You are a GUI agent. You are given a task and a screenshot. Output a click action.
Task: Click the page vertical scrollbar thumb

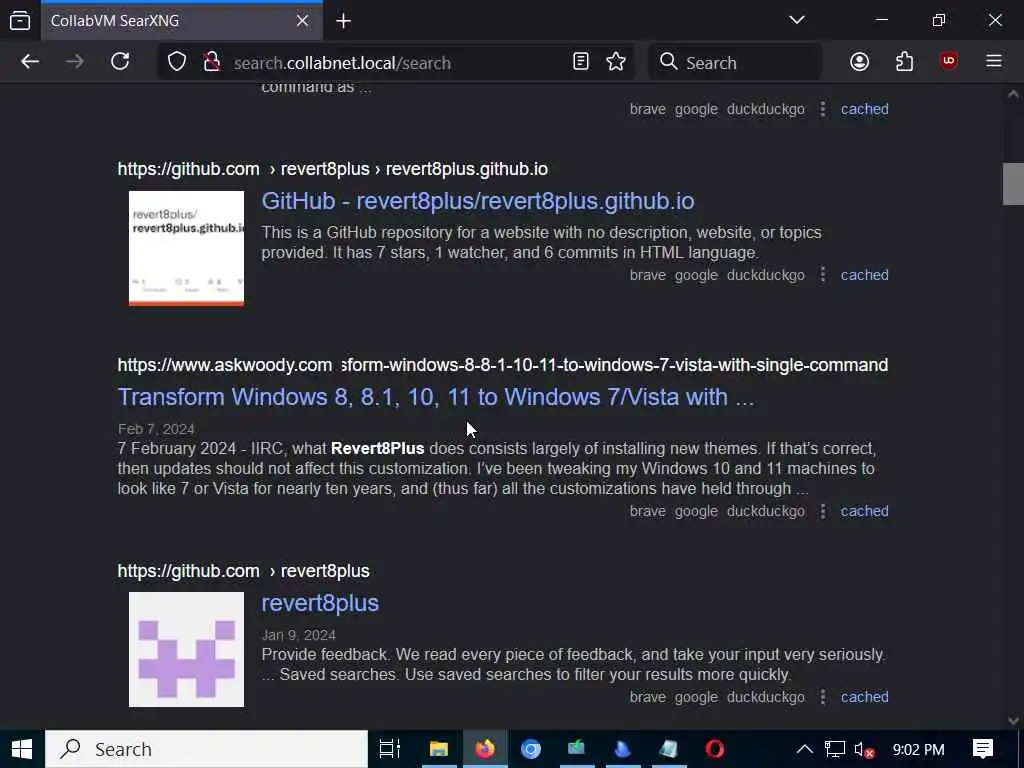(x=1013, y=184)
